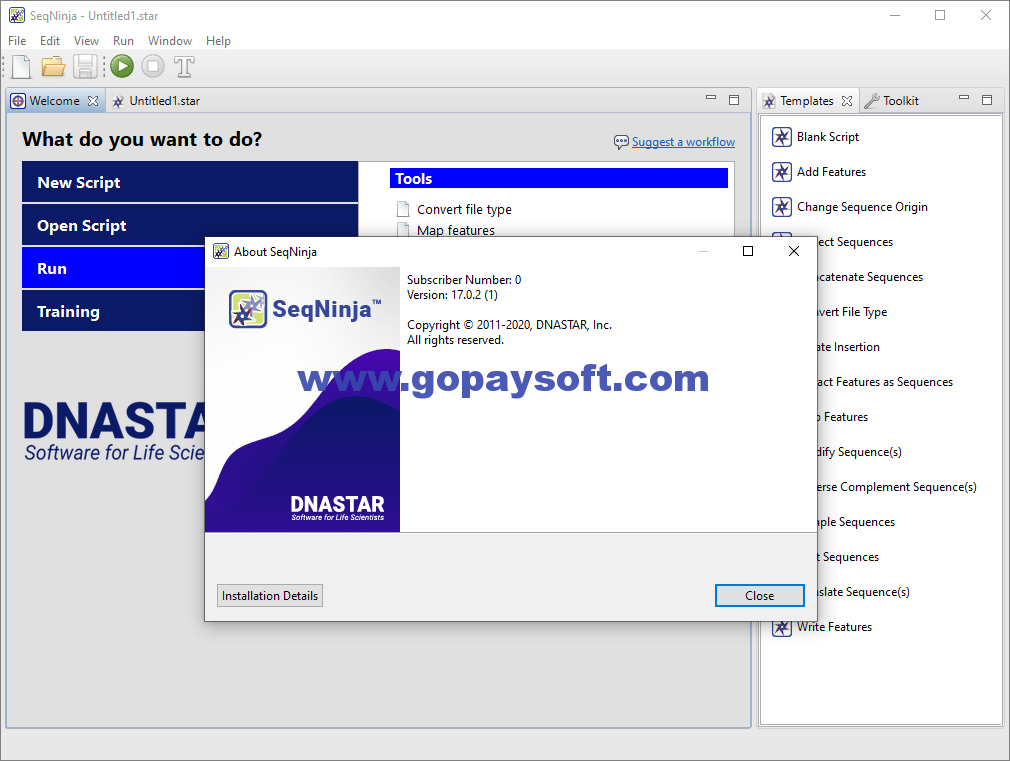Maximize the SeqNinja main window

coord(940,15)
